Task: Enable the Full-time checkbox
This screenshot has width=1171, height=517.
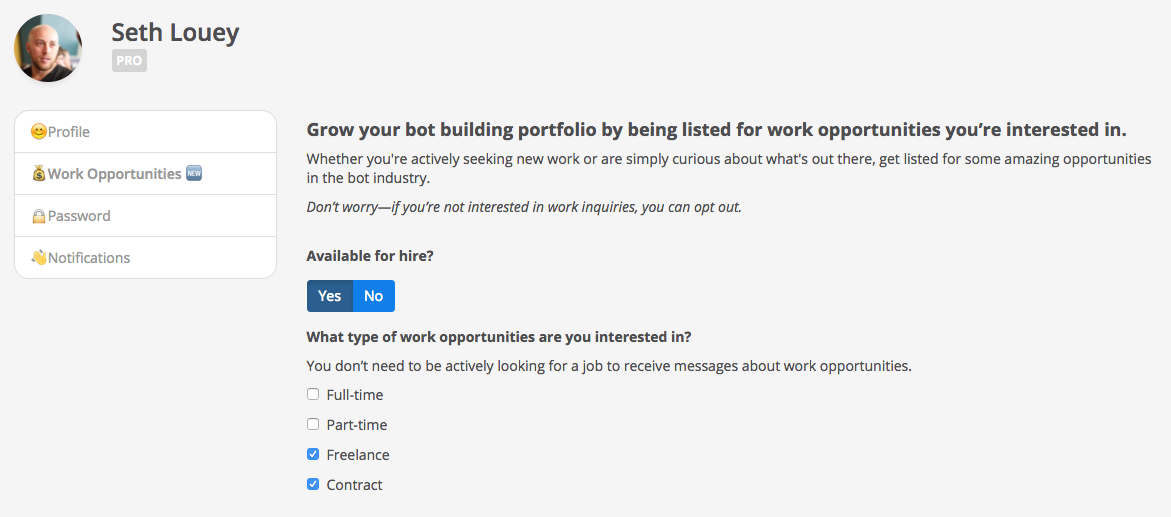Action: (x=313, y=394)
